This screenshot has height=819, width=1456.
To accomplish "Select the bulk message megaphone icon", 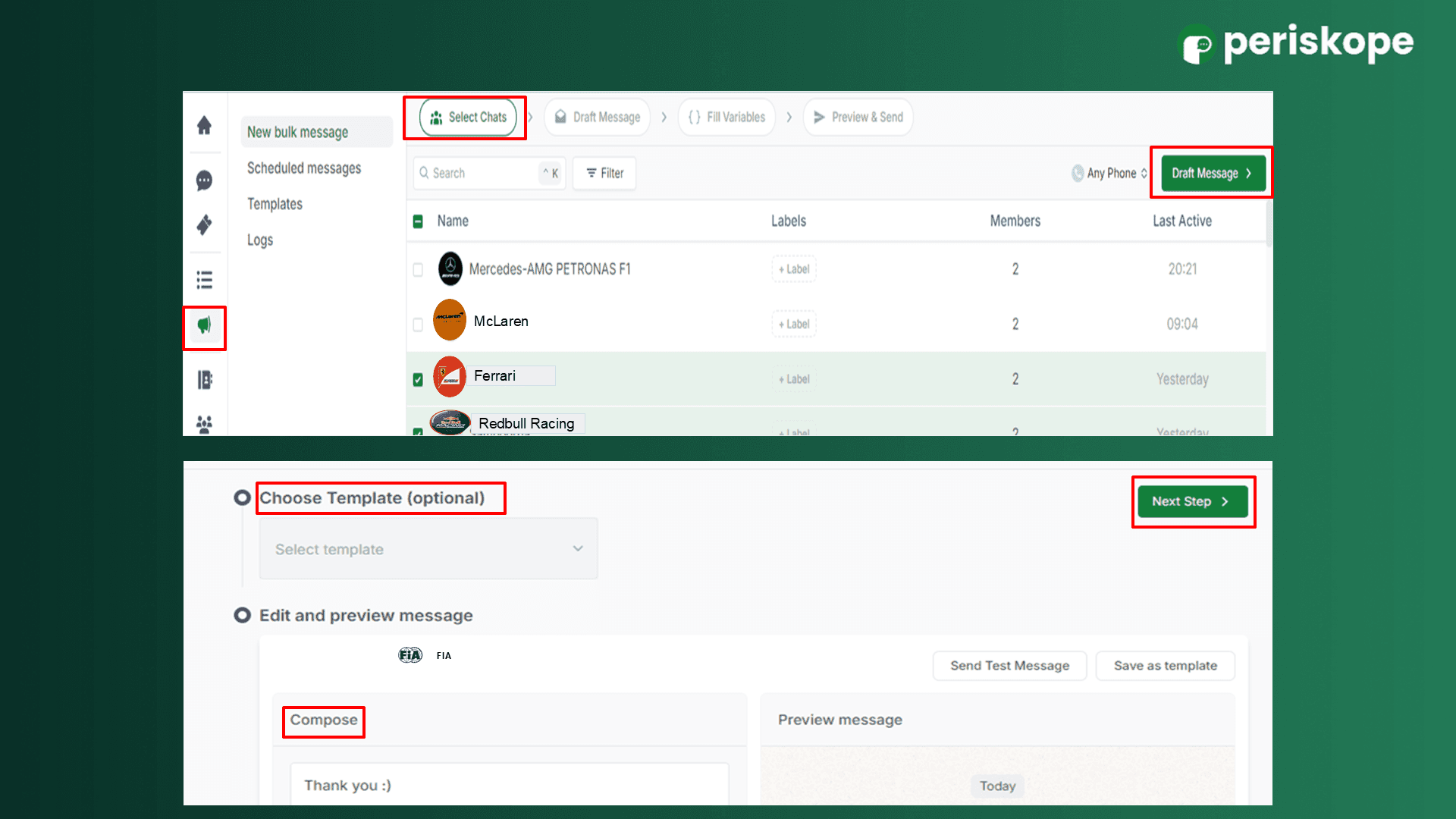I will 204,326.
